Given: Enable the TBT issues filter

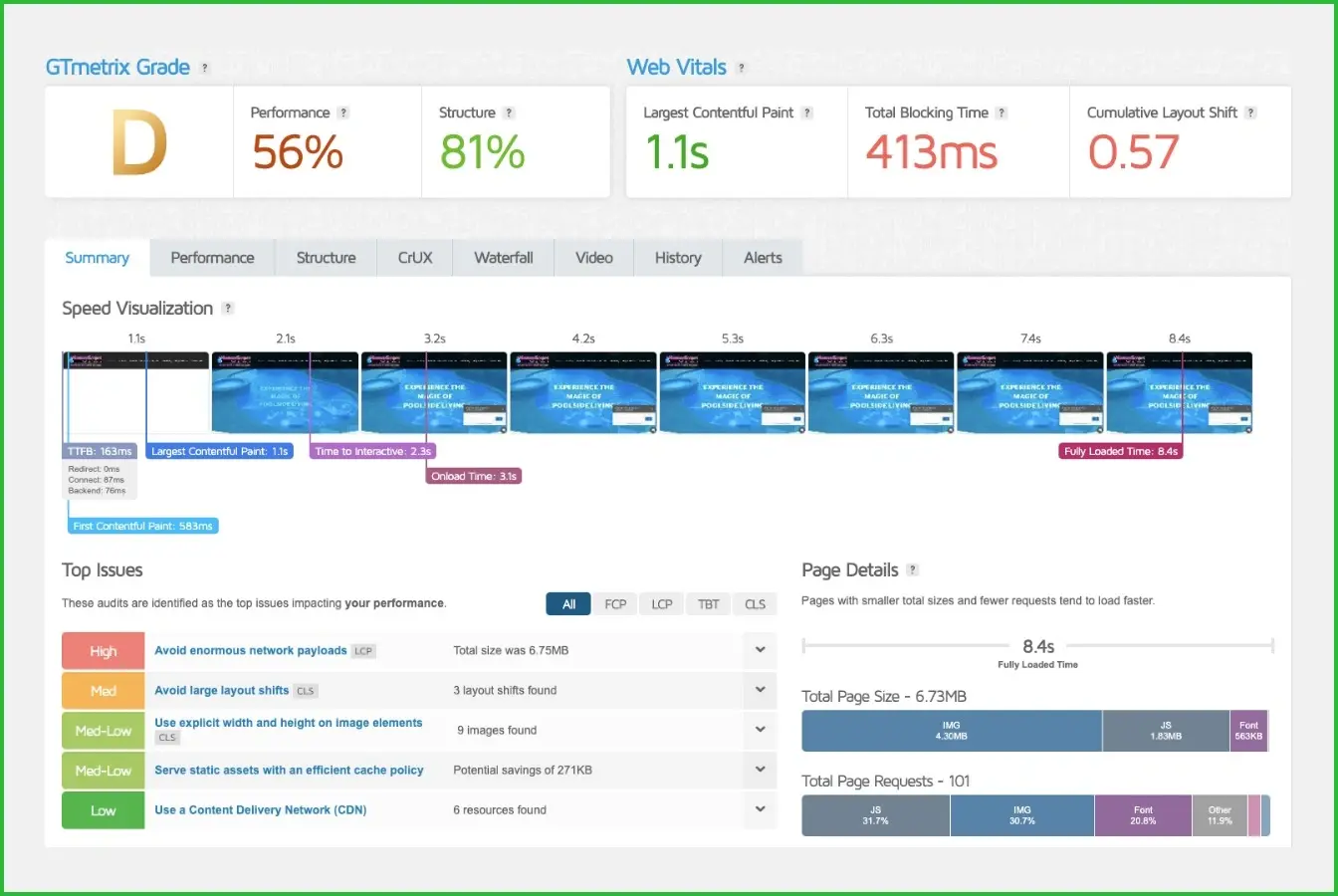Looking at the screenshot, I should click(708, 603).
